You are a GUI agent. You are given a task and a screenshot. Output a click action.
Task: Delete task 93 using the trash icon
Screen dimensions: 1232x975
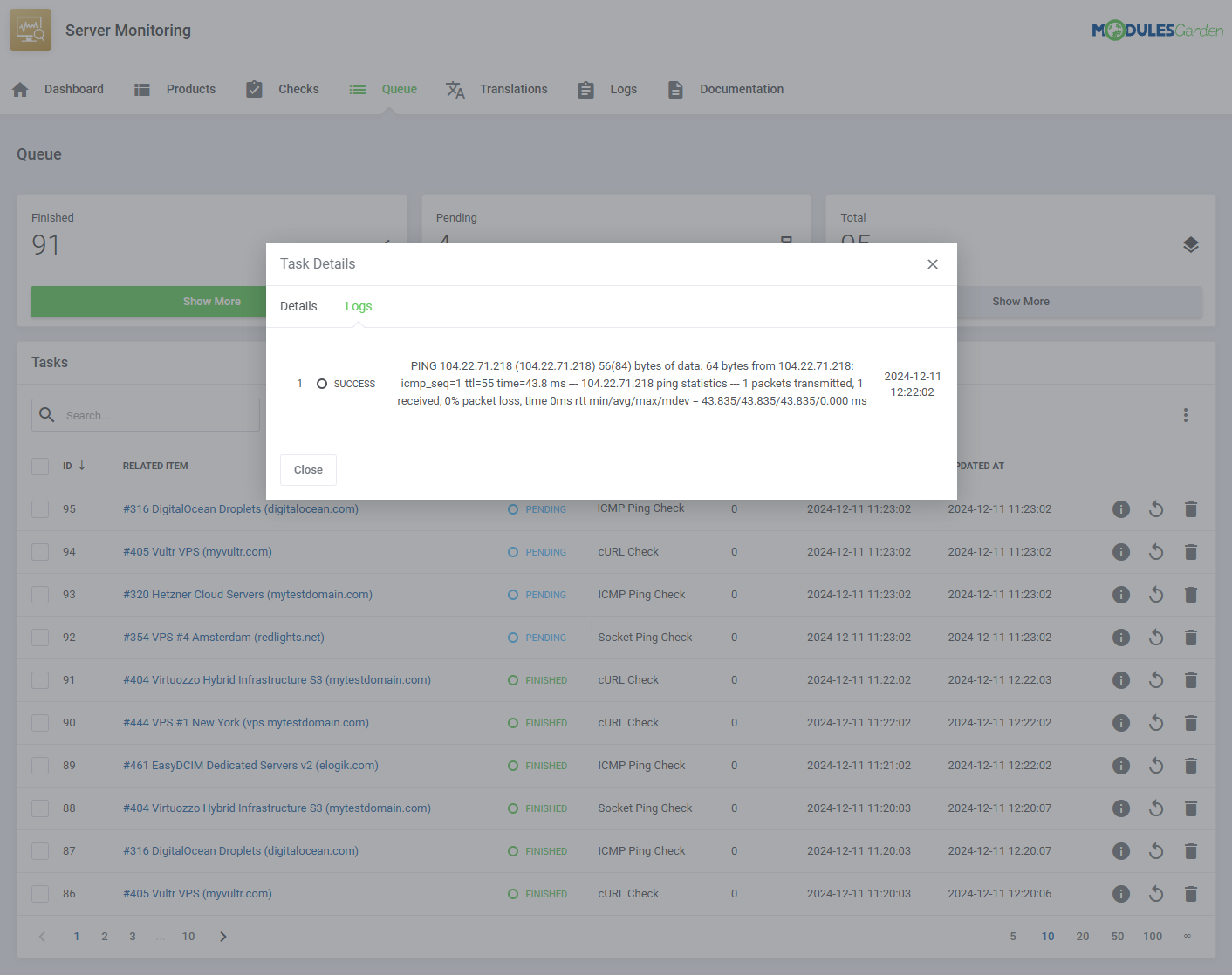[1191, 594]
